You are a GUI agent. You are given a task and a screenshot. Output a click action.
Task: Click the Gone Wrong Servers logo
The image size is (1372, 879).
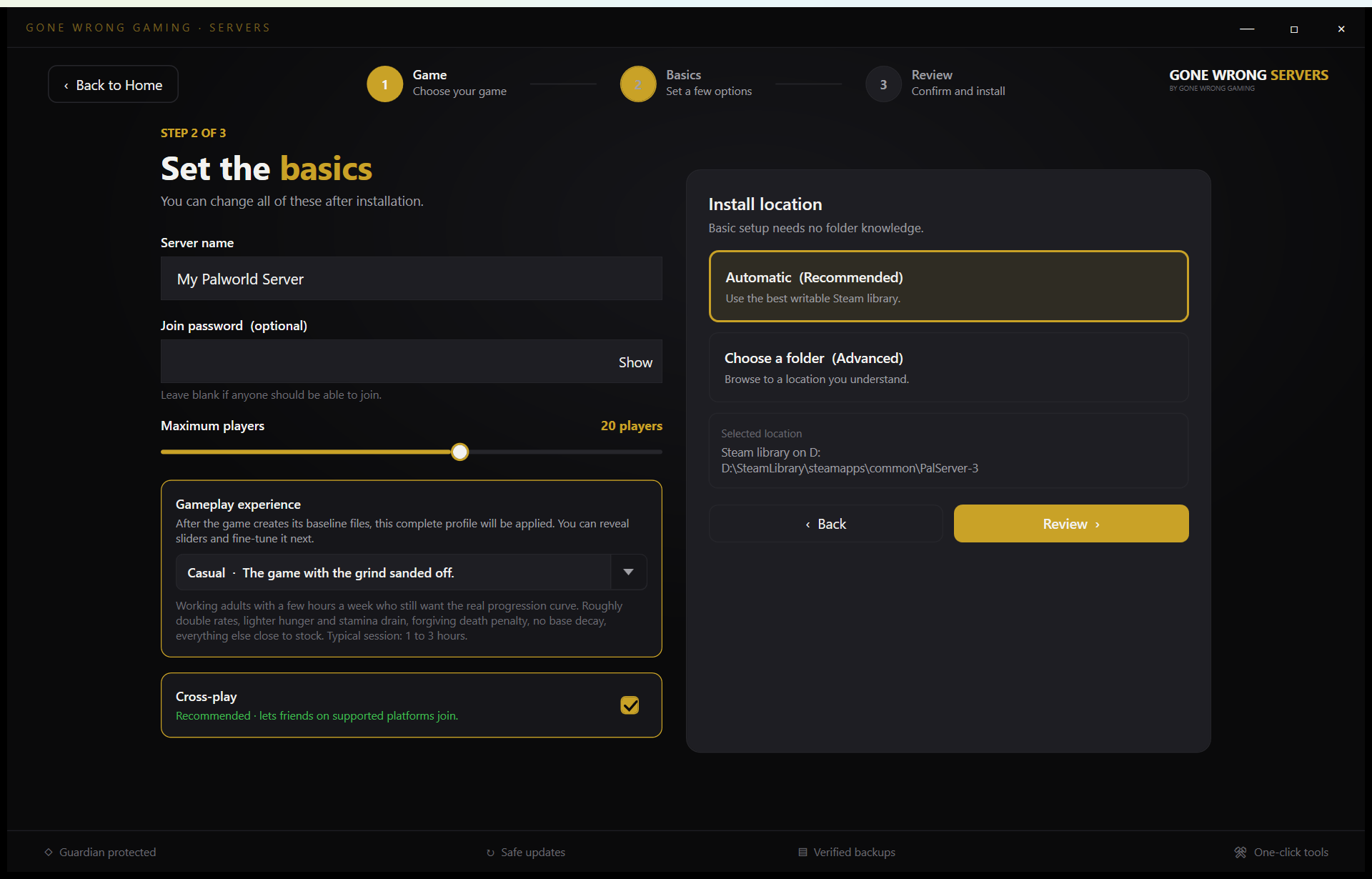1248,79
